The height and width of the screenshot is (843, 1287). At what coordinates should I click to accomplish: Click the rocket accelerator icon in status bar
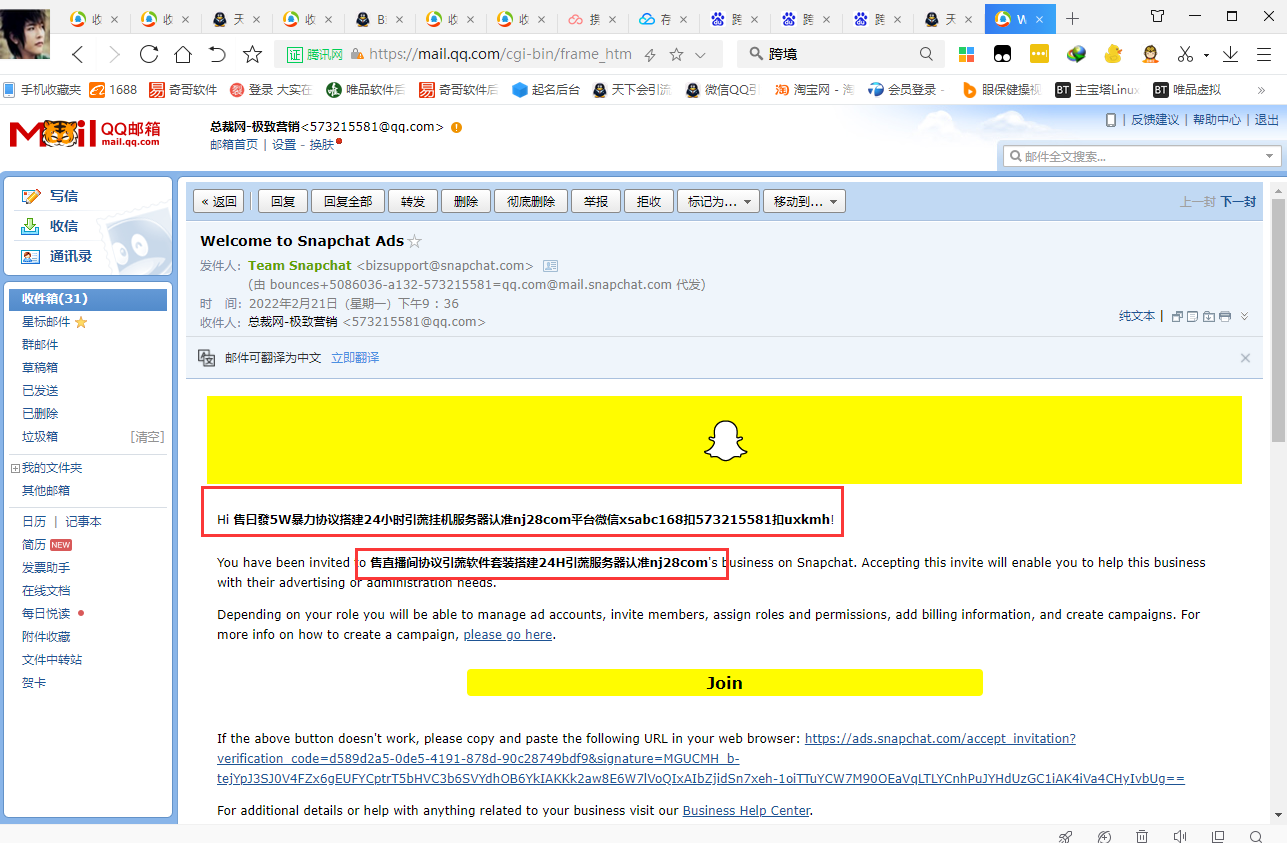pos(1066,836)
